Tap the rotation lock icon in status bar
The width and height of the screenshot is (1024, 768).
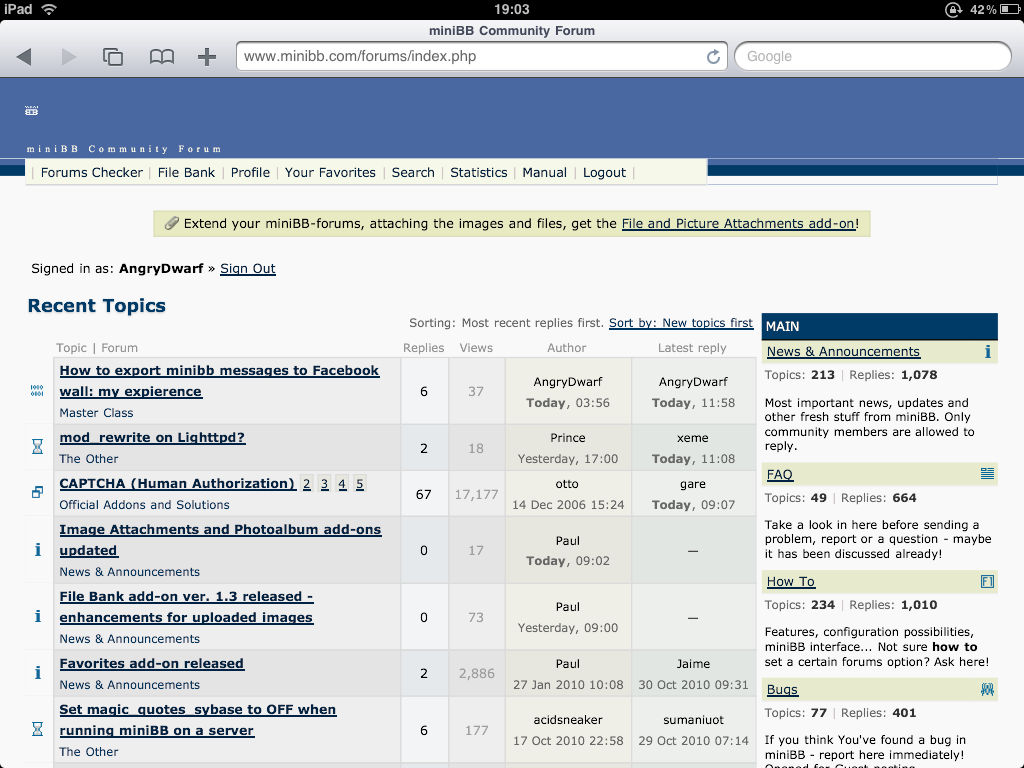[953, 9]
